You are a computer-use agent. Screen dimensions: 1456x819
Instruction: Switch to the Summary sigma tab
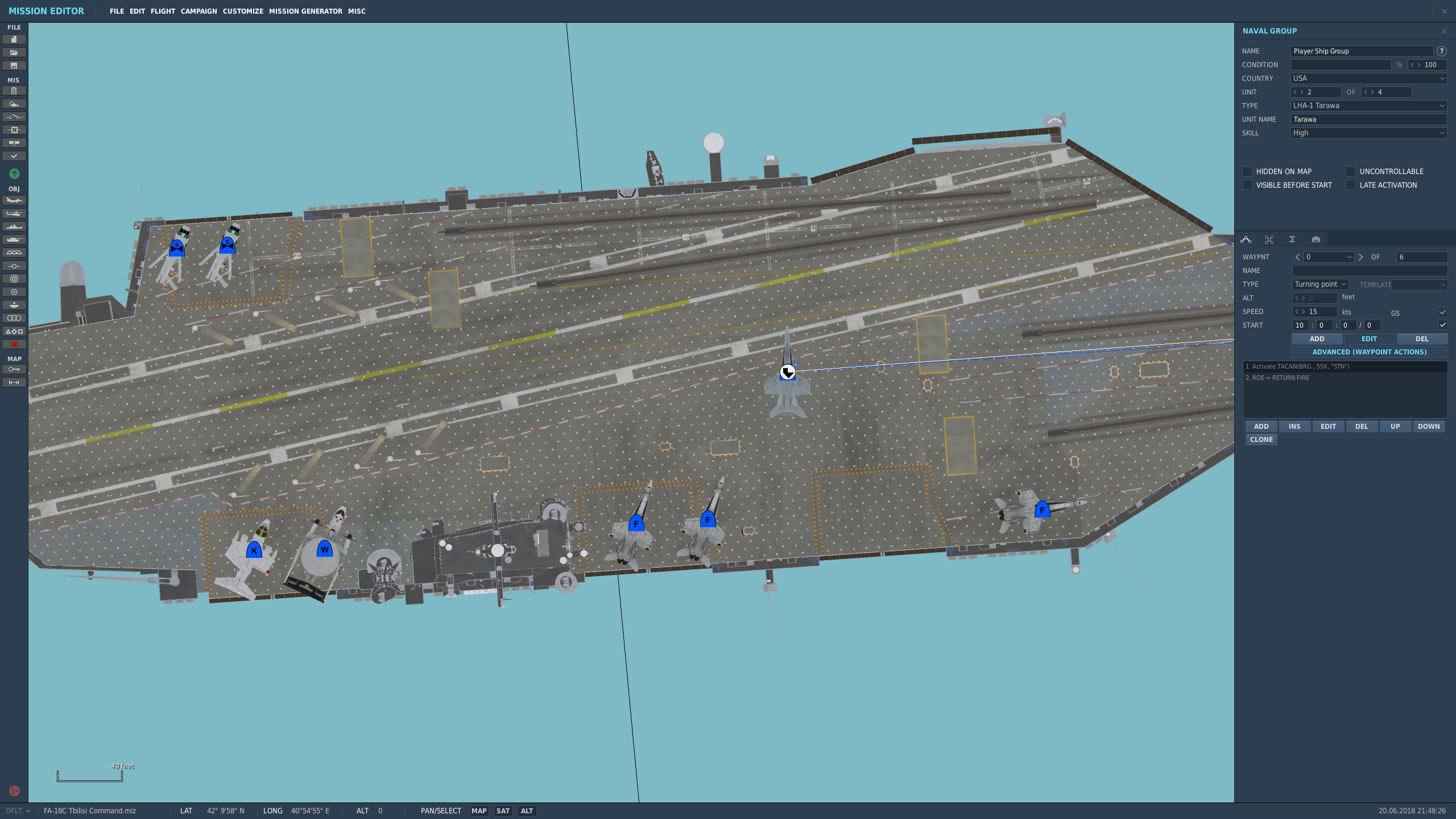point(1292,239)
